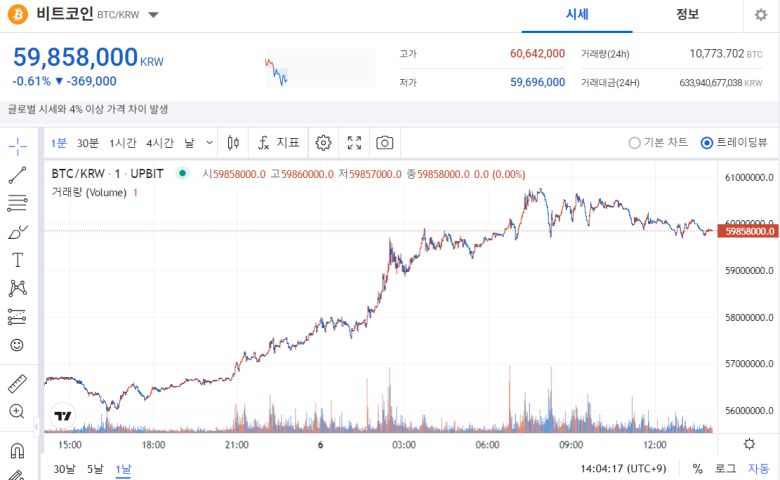This screenshot has width=780, height=480.
Task: Open time axis settings gear at bottom right
Action: pyautogui.click(x=749, y=444)
